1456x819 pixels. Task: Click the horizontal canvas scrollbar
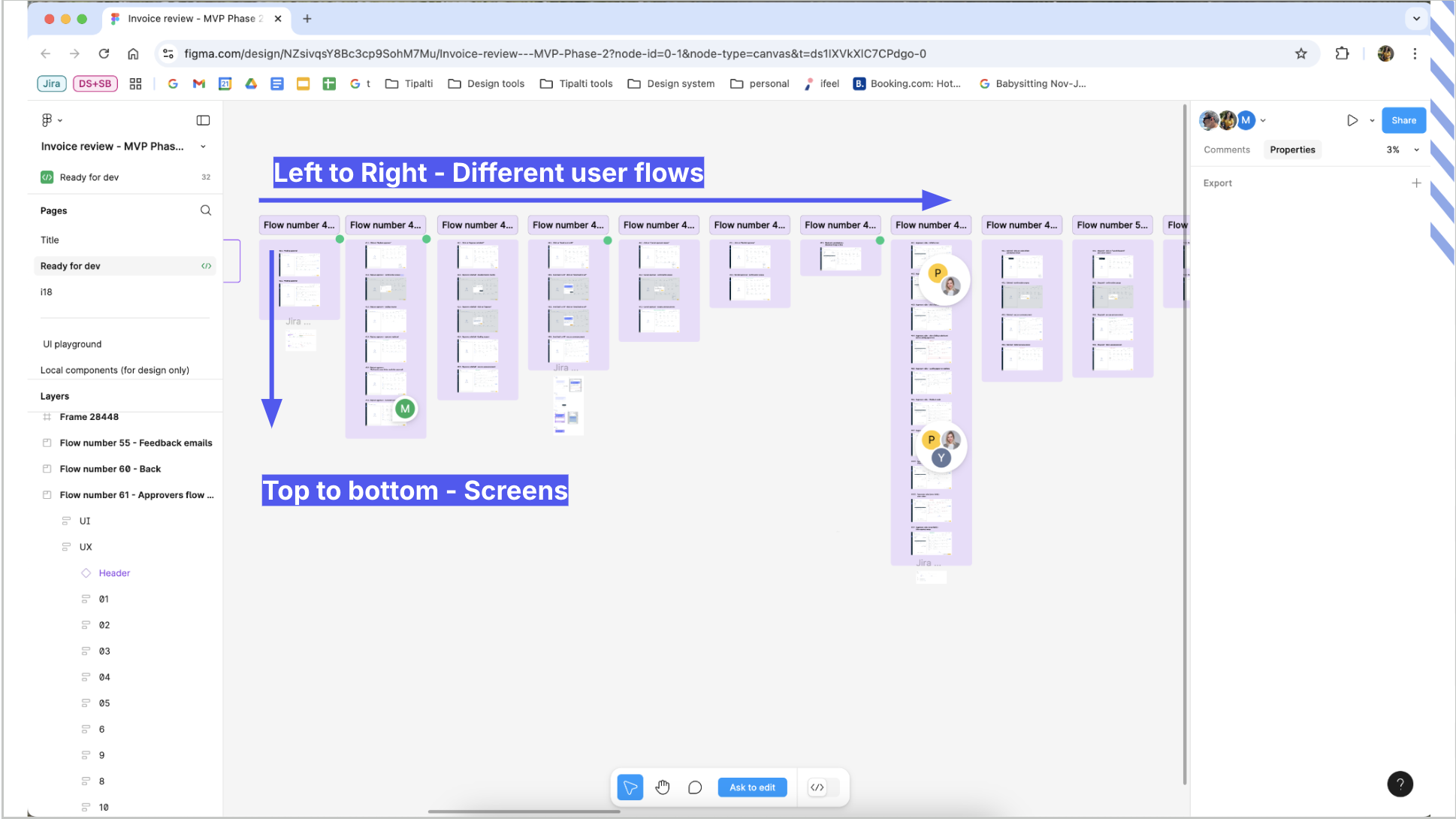[524, 811]
